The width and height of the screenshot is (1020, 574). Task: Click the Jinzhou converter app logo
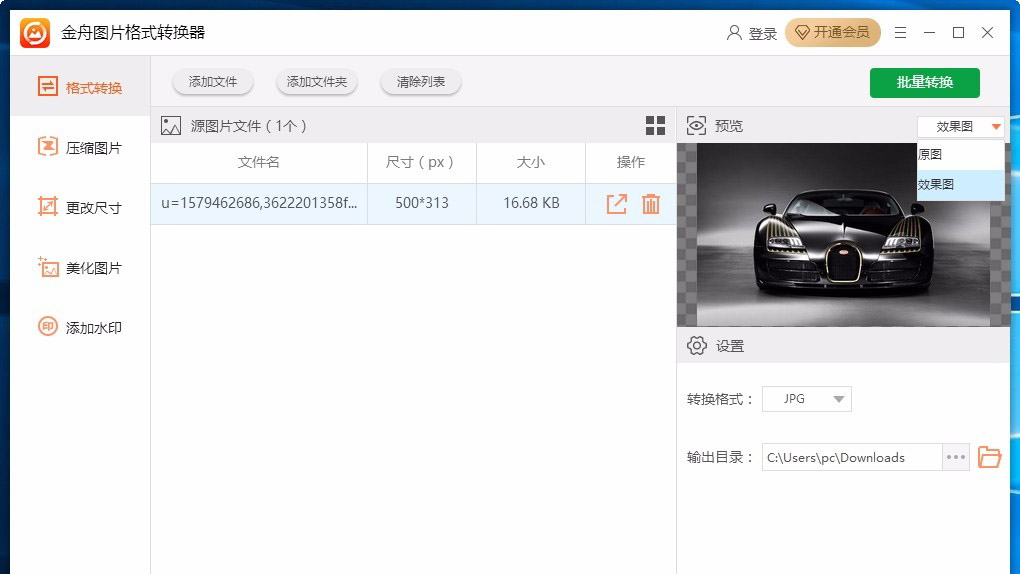tap(34, 33)
